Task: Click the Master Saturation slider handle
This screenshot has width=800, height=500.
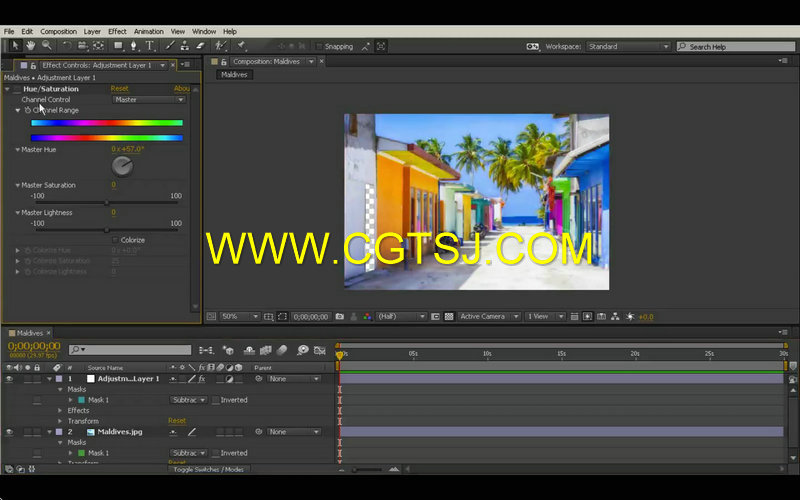Action: pyautogui.click(x=107, y=203)
